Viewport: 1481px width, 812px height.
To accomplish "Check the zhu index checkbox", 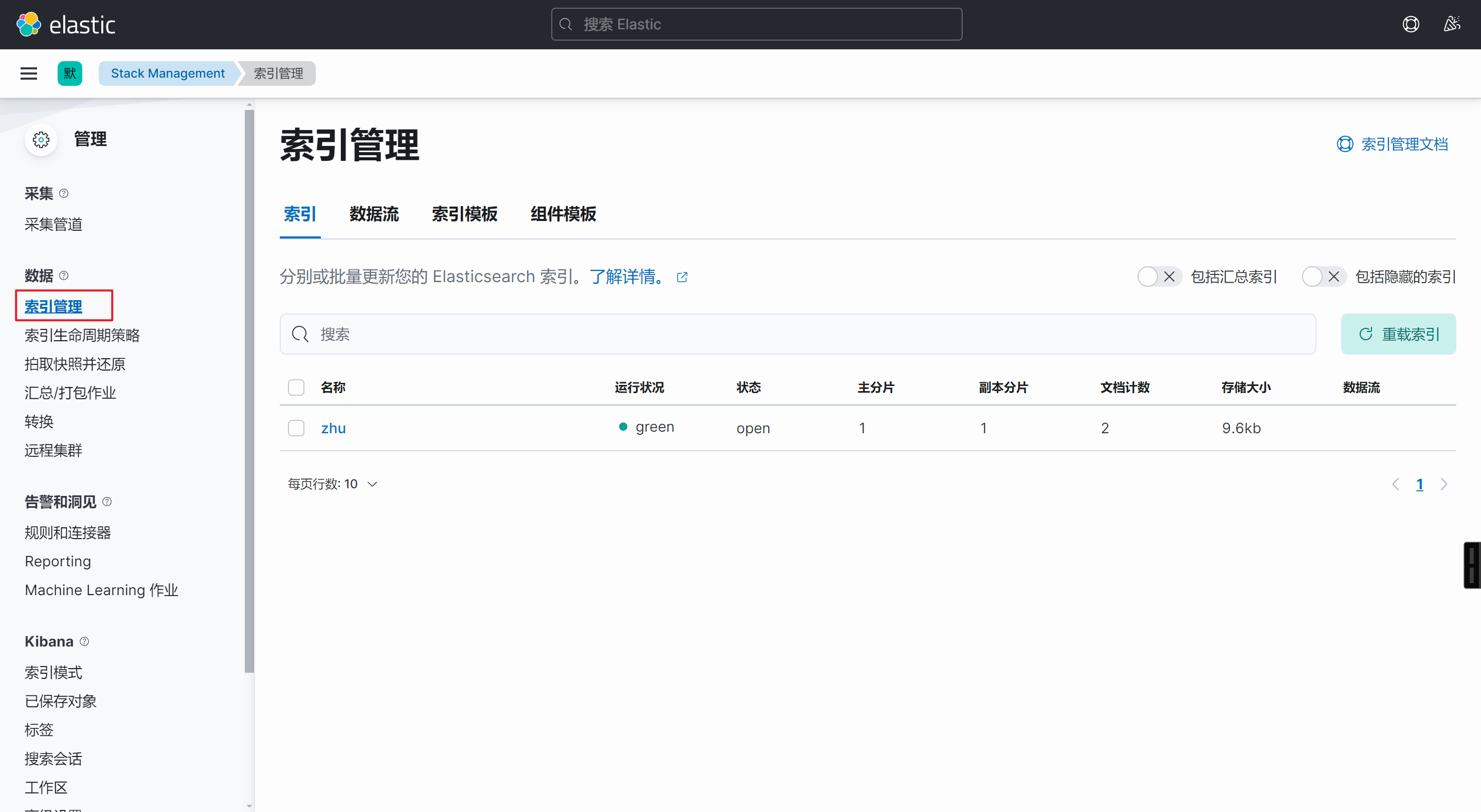I will point(296,428).
